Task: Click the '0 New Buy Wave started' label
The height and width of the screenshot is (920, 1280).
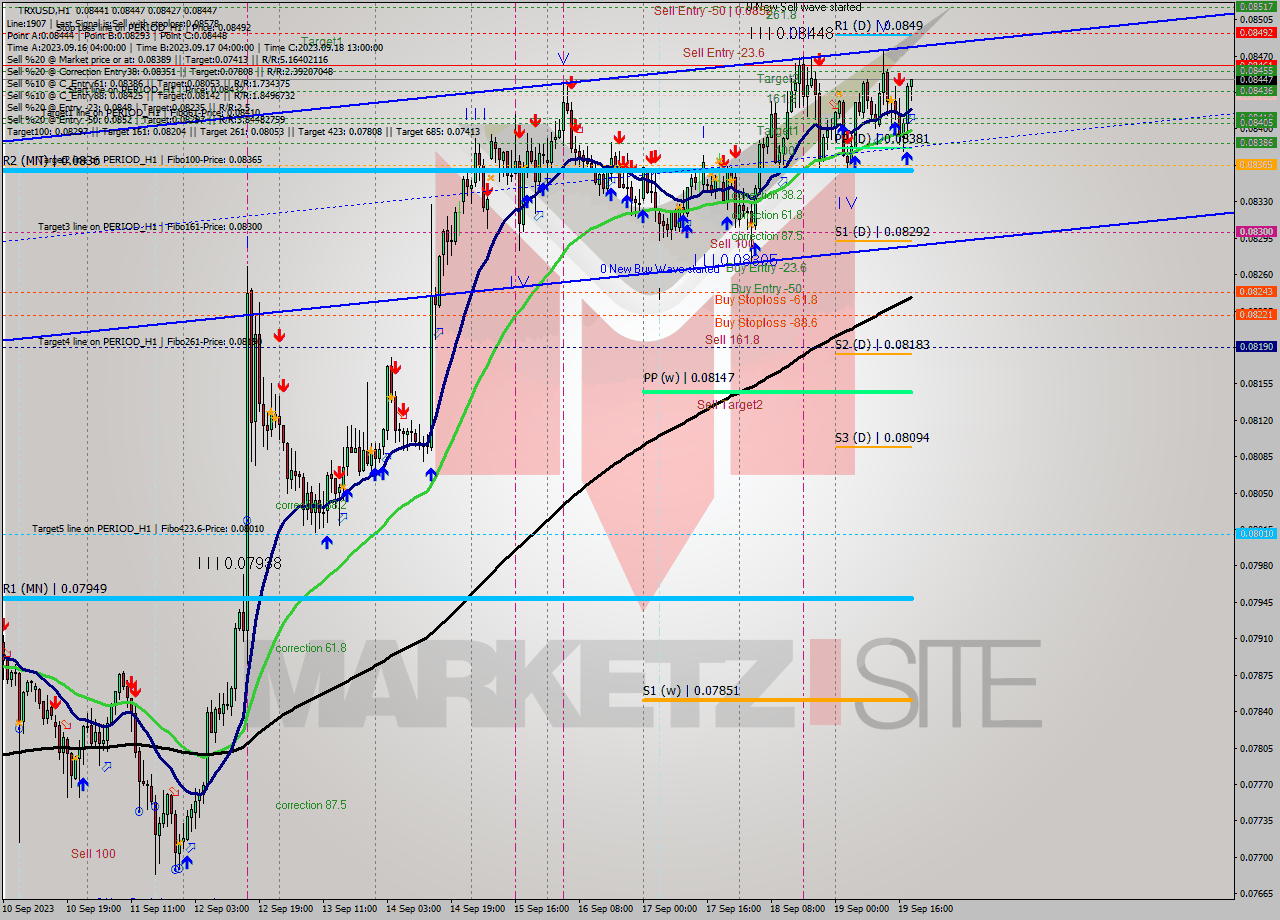Action: pos(659,269)
